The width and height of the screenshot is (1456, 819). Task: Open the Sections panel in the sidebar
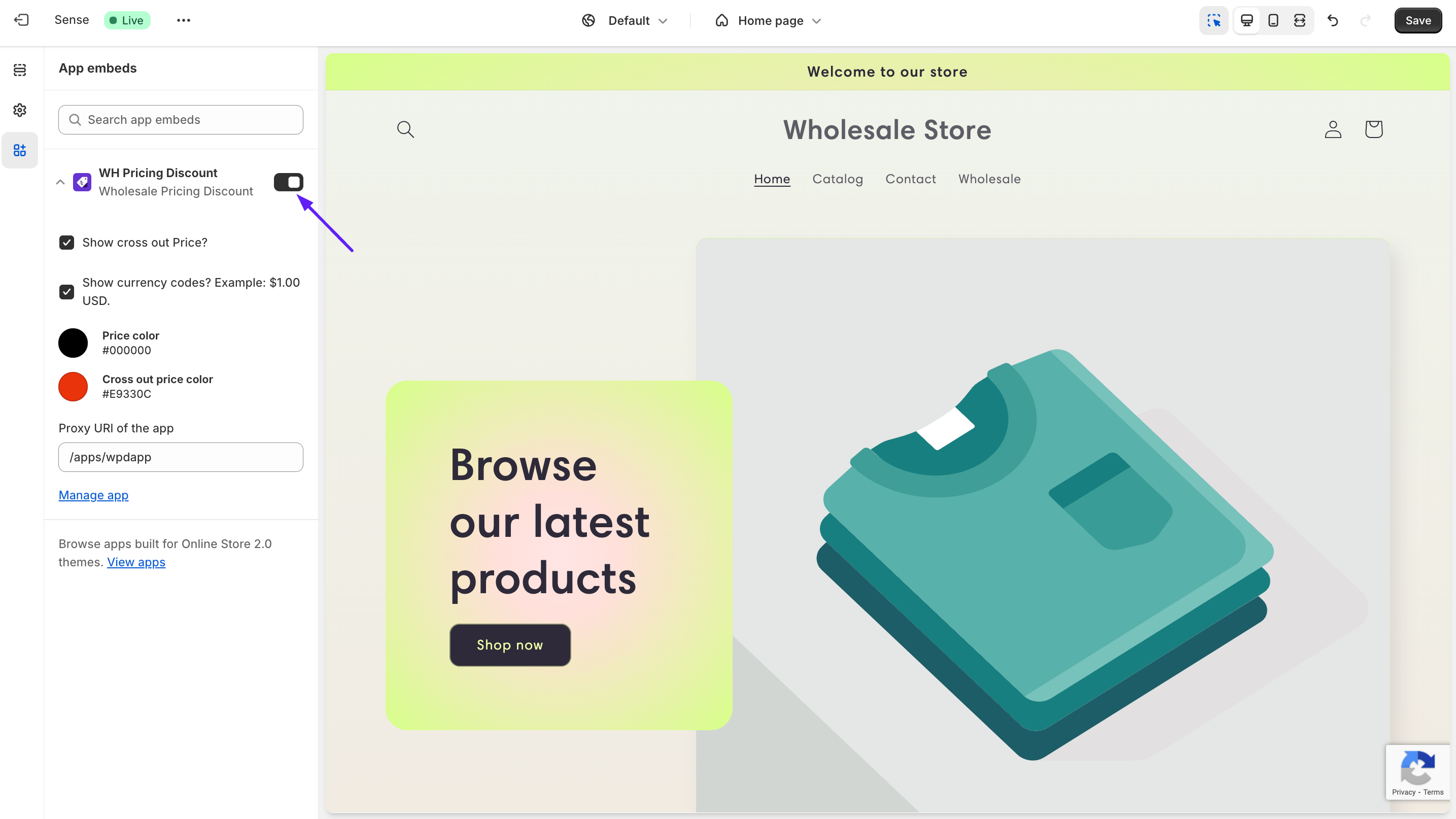pos(20,70)
